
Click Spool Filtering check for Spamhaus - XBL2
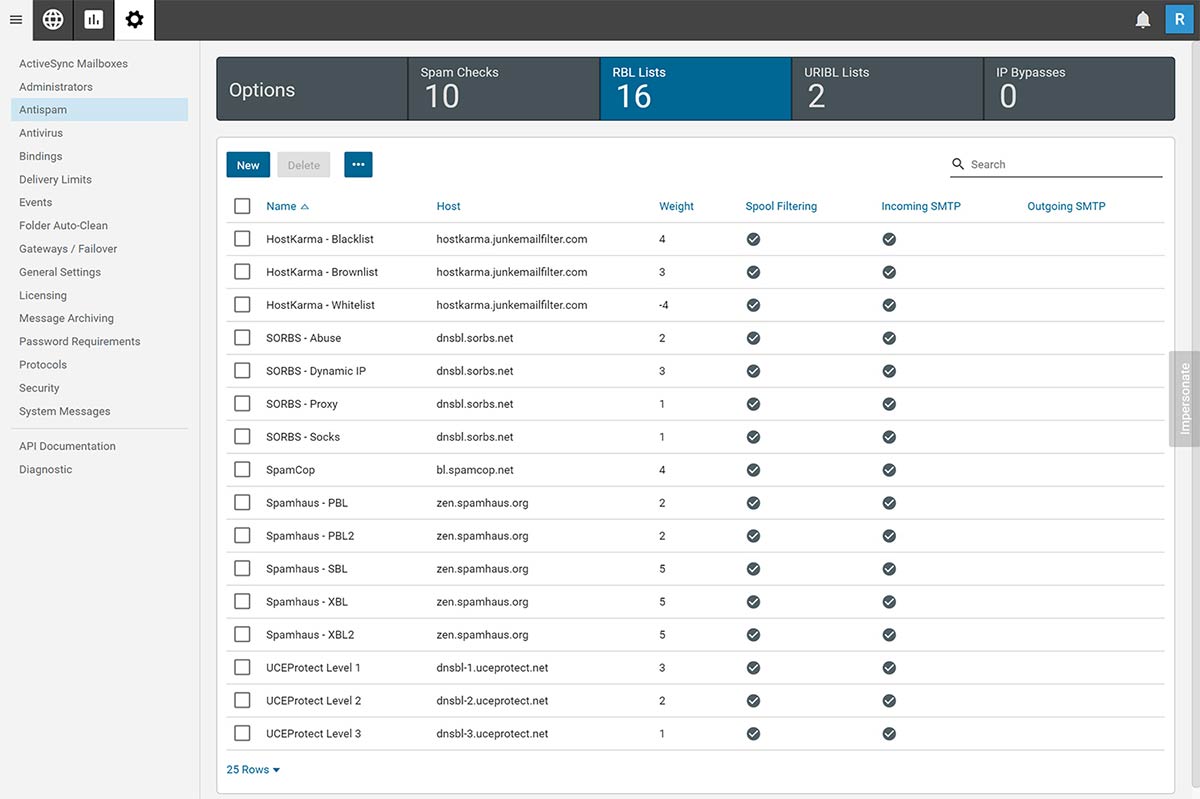[x=753, y=635]
